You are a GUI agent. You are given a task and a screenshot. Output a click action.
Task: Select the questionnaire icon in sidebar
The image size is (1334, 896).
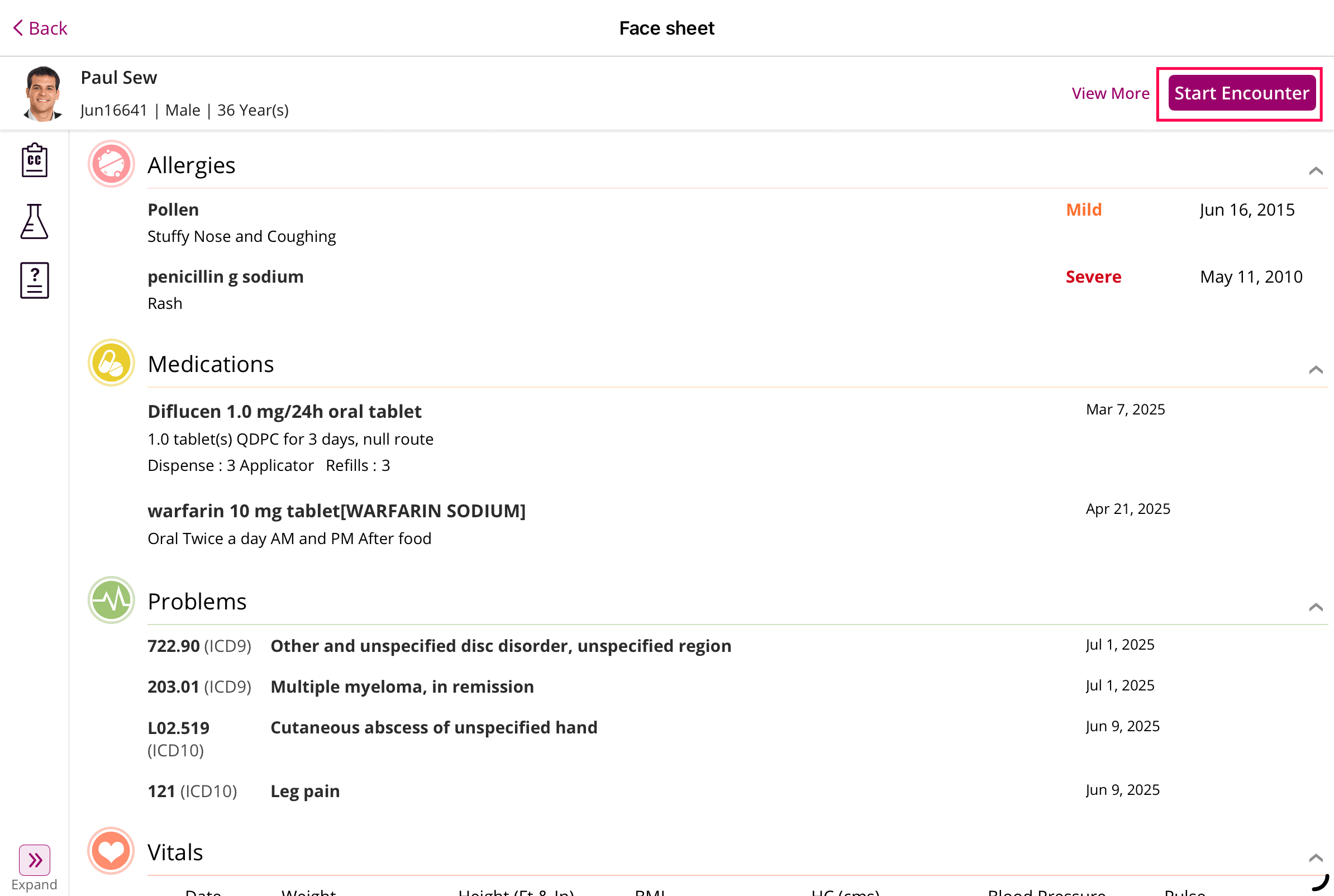point(34,280)
